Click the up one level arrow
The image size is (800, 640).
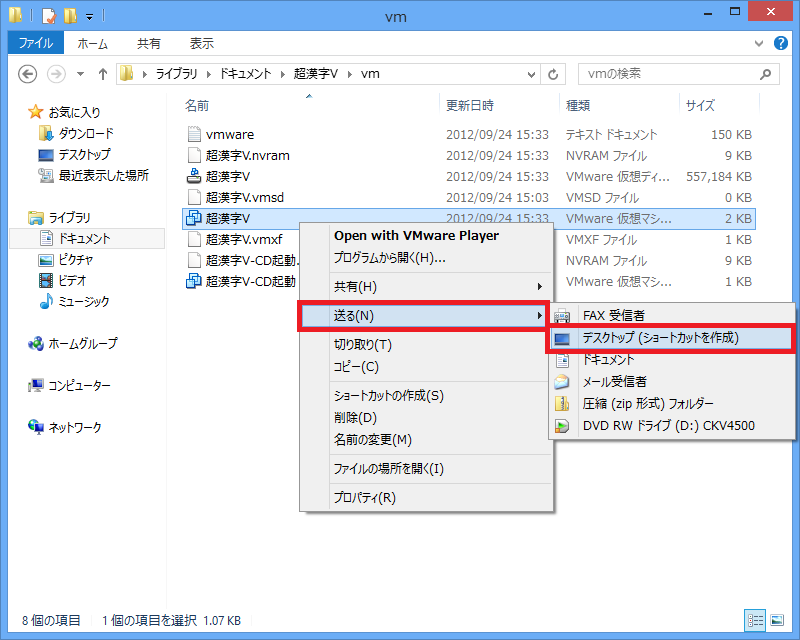103,74
